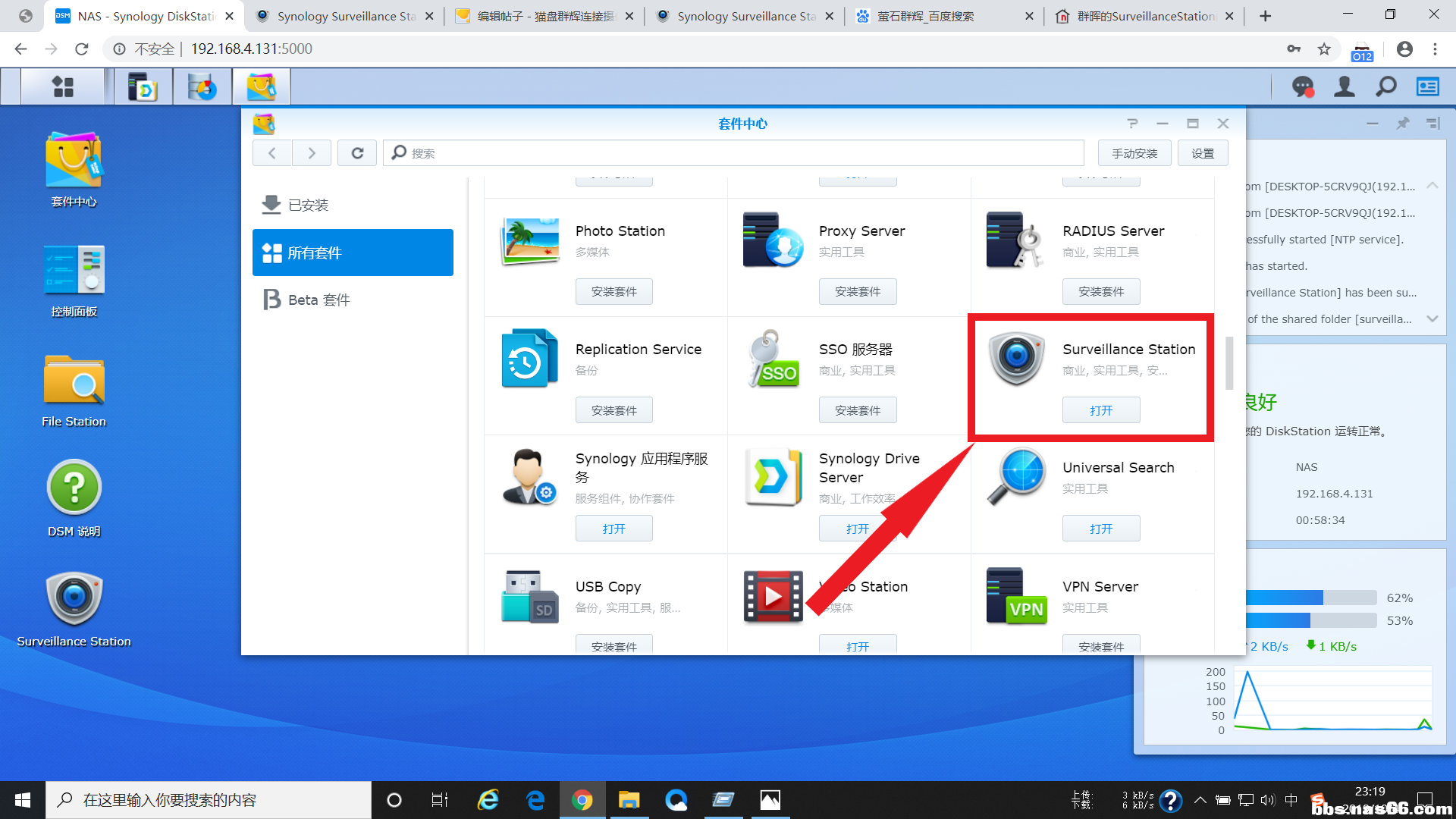Screen dimensions: 1456x819
Task: Open the user options person icon
Action: pos(1345,87)
